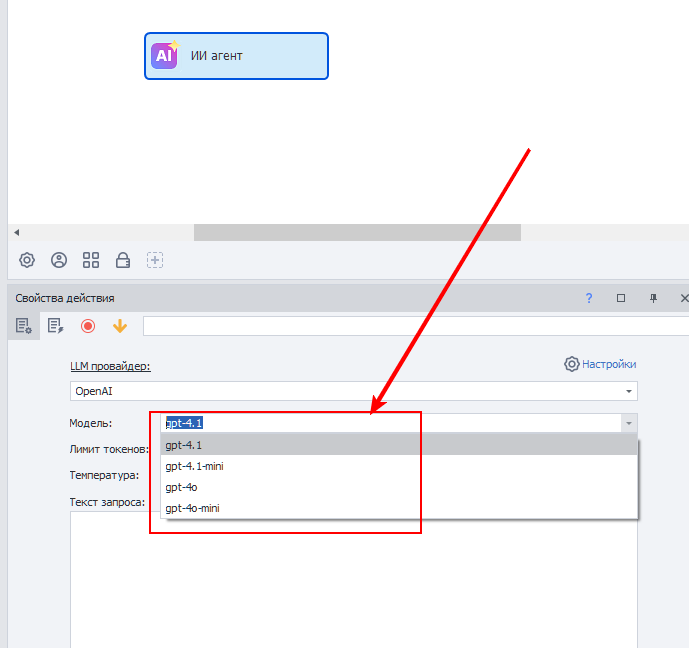Collapse the Модель dropdown arrow

pos(629,424)
